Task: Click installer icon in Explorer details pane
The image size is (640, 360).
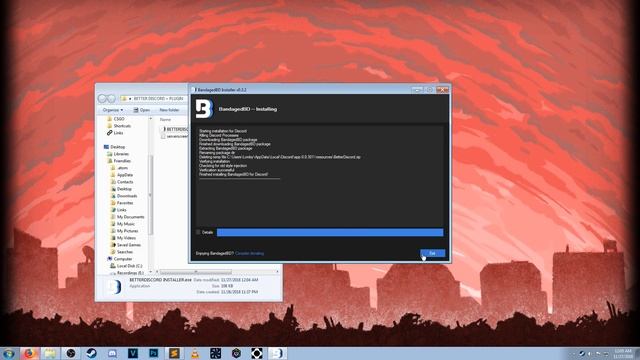Action: [x=114, y=287]
